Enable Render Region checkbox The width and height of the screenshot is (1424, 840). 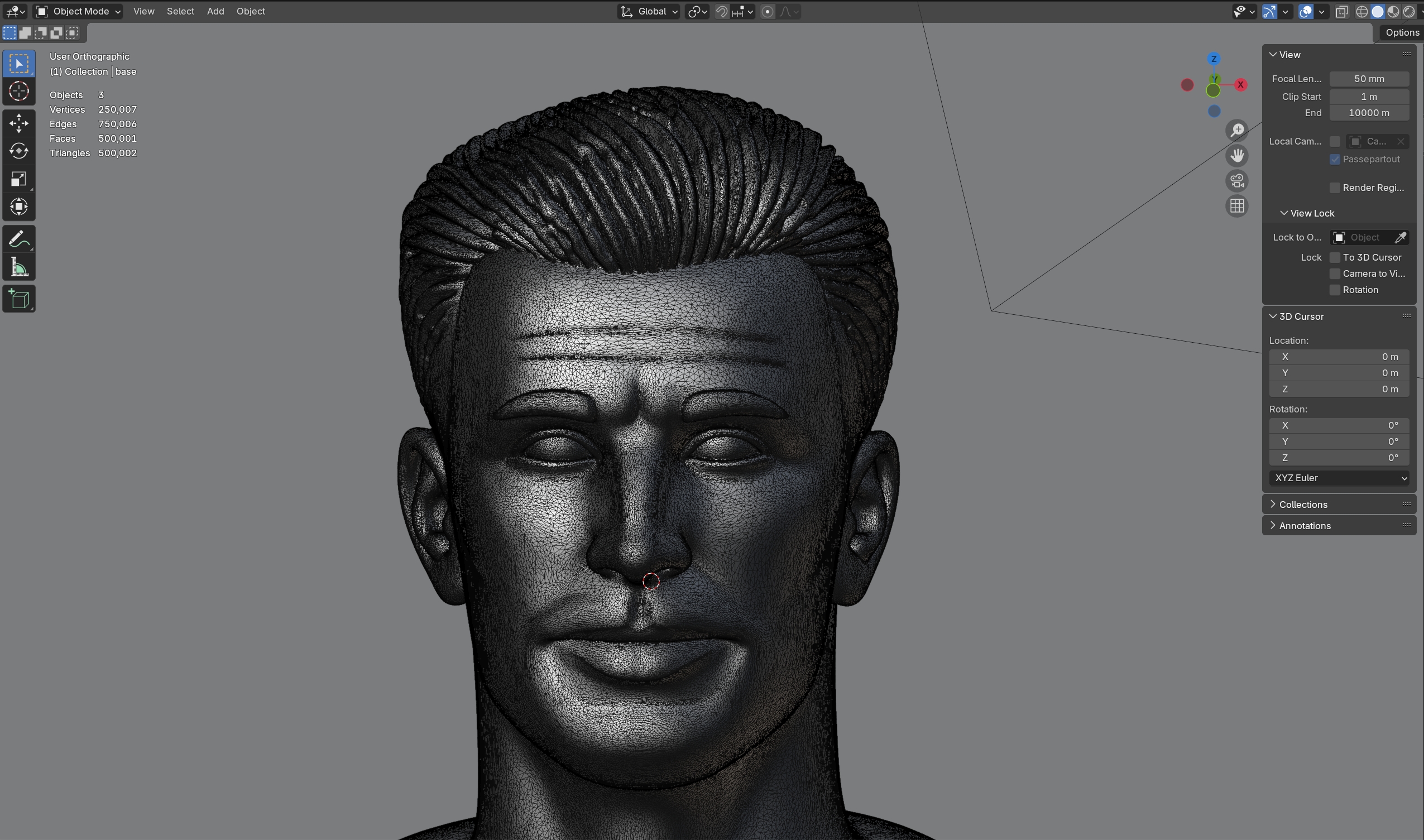(1335, 188)
